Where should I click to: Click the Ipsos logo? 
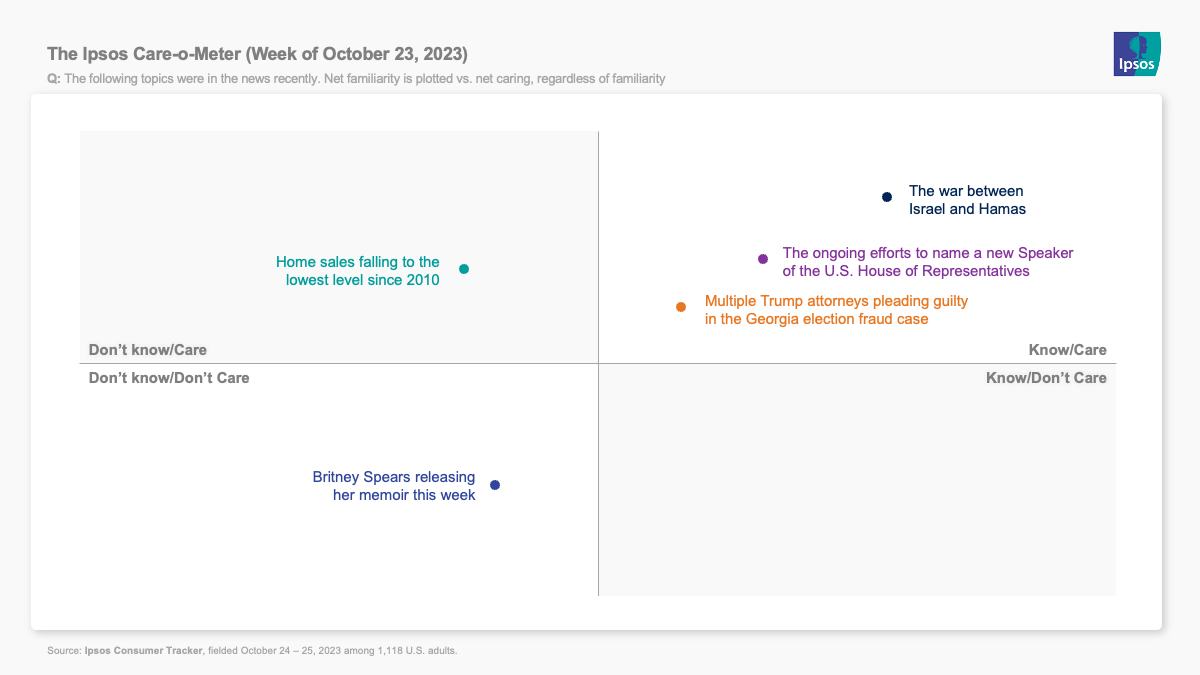click(1137, 53)
